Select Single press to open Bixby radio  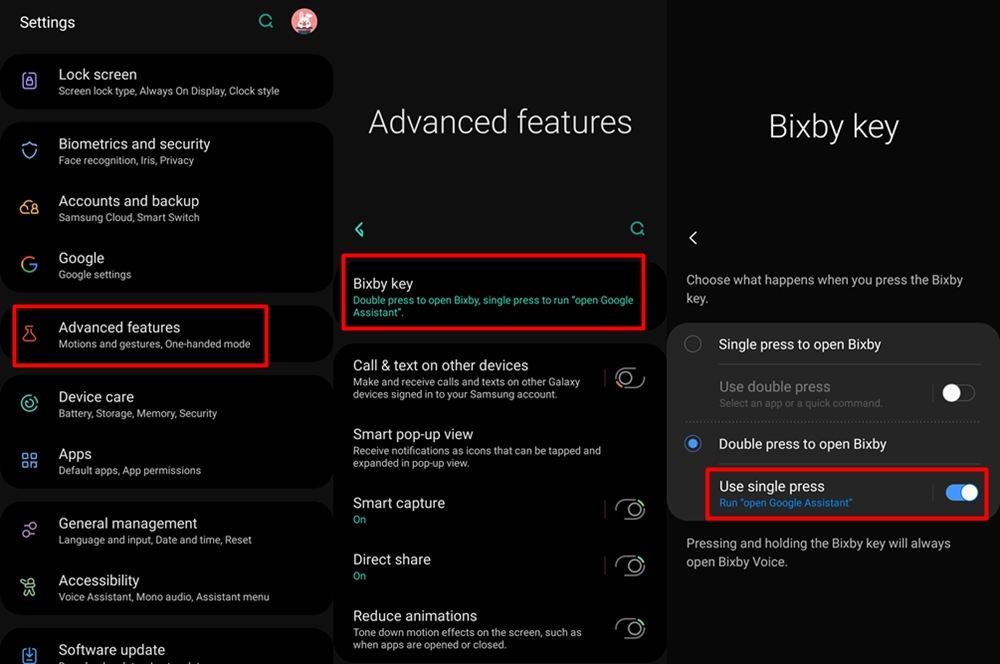pyautogui.click(x=693, y=344)
